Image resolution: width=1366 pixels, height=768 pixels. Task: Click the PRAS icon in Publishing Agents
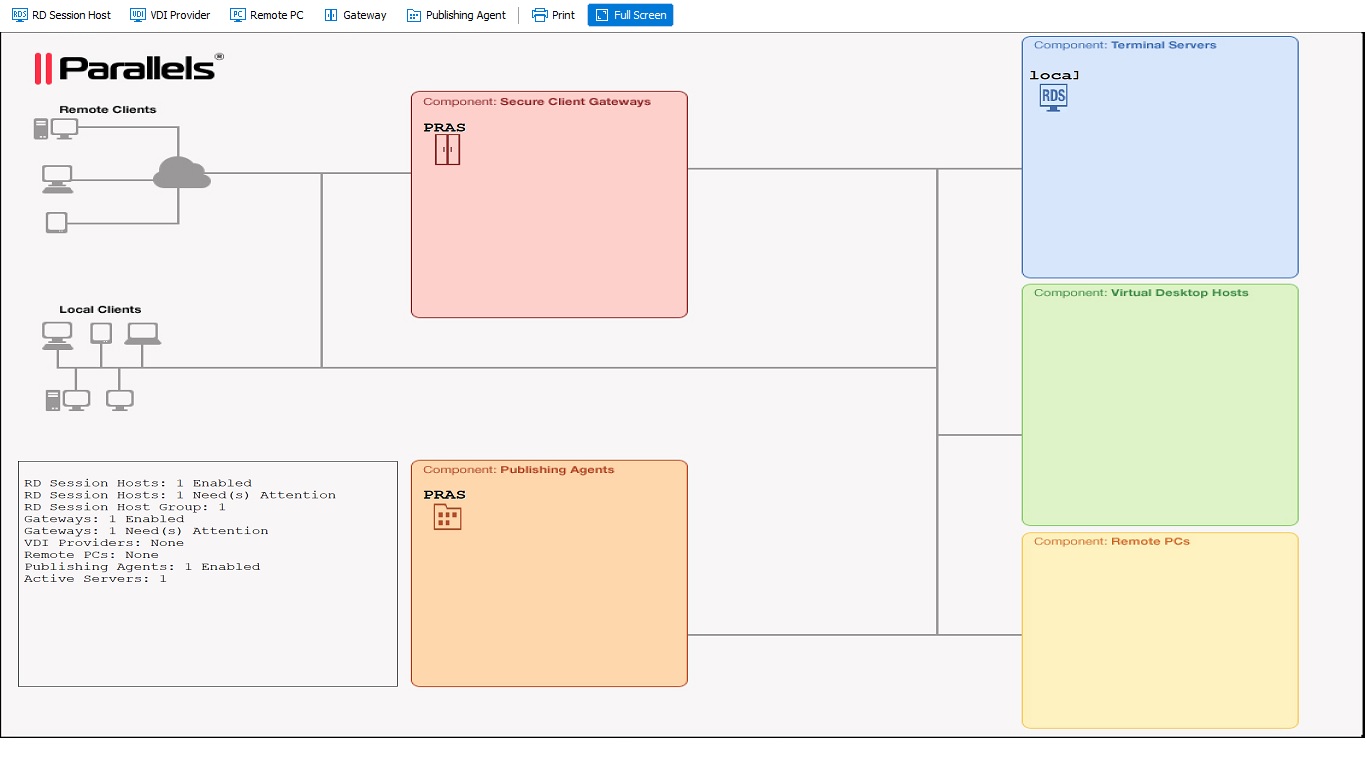446,516
